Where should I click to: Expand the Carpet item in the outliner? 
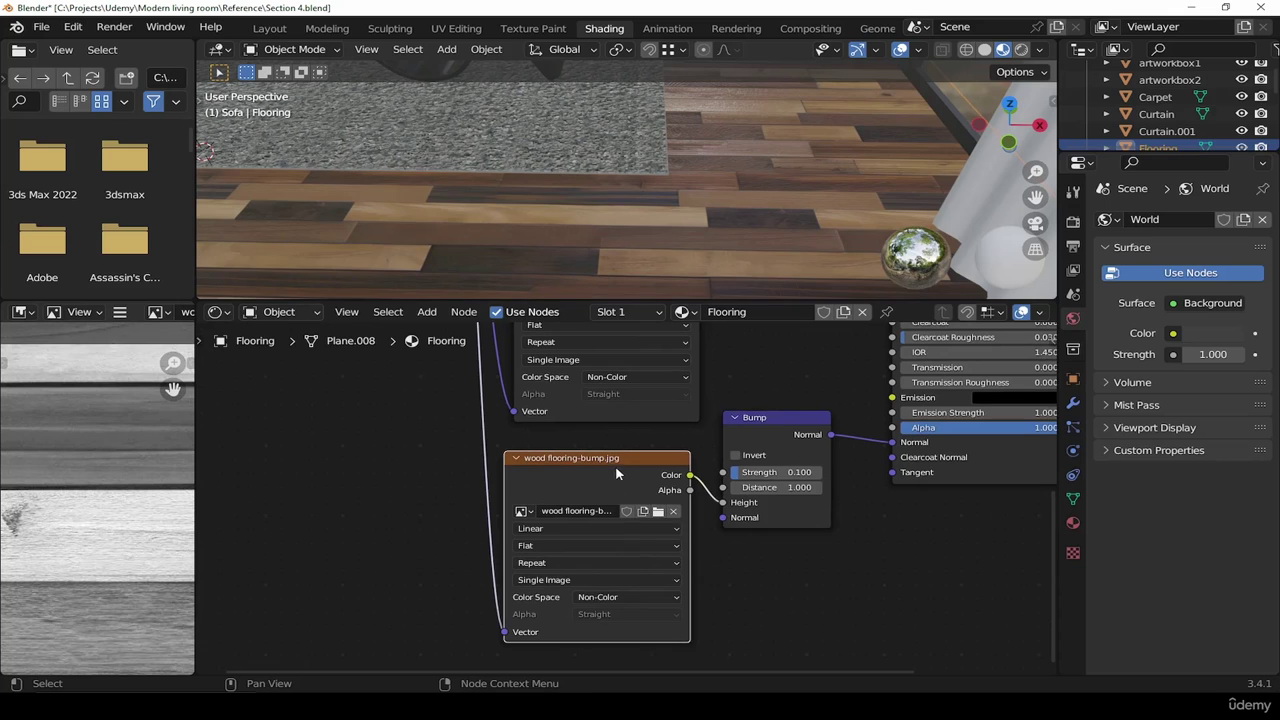[x=1106, y=97]
